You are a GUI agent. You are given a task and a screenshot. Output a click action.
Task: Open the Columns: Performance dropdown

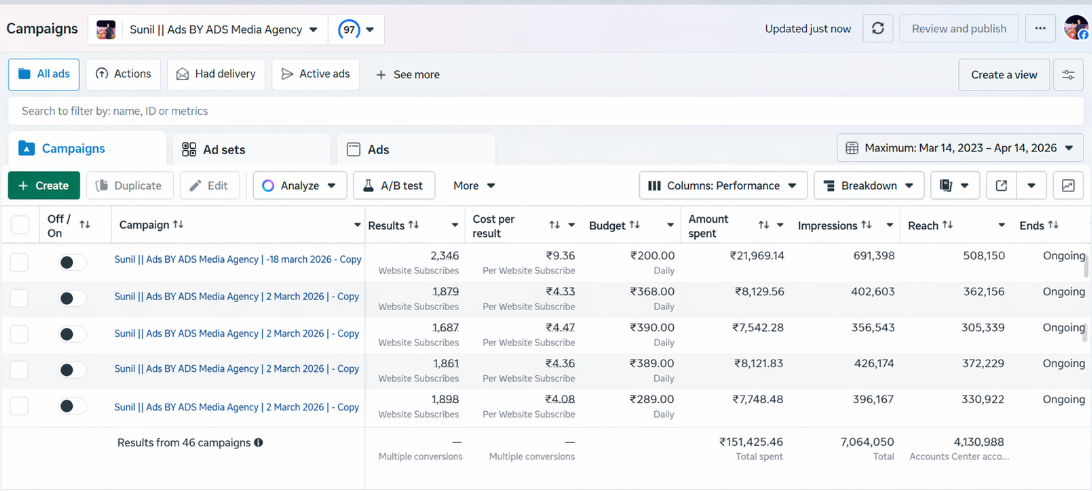pyautogui.click(x=723, y=186)
